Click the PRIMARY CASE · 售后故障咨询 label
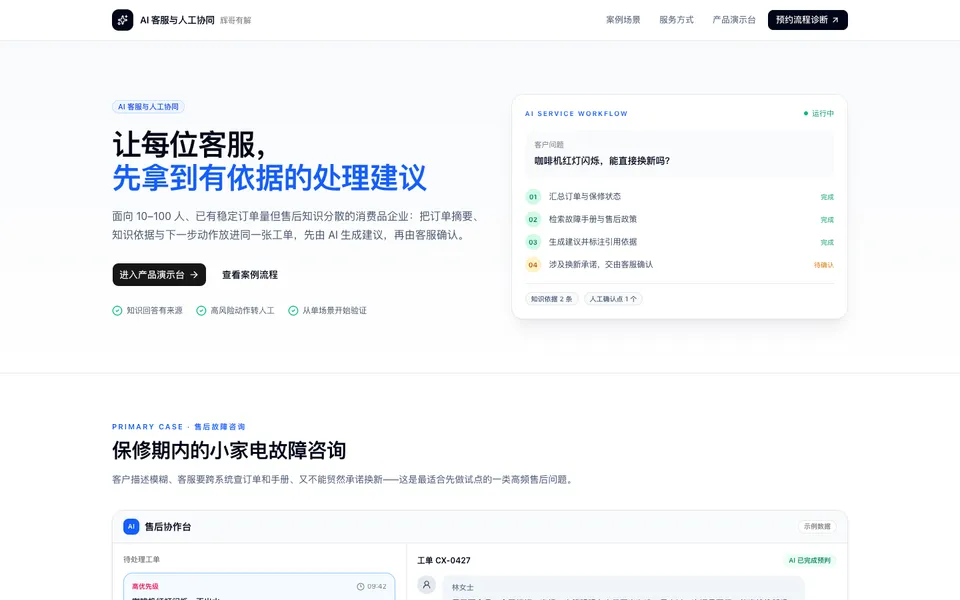 coord(178,427)
